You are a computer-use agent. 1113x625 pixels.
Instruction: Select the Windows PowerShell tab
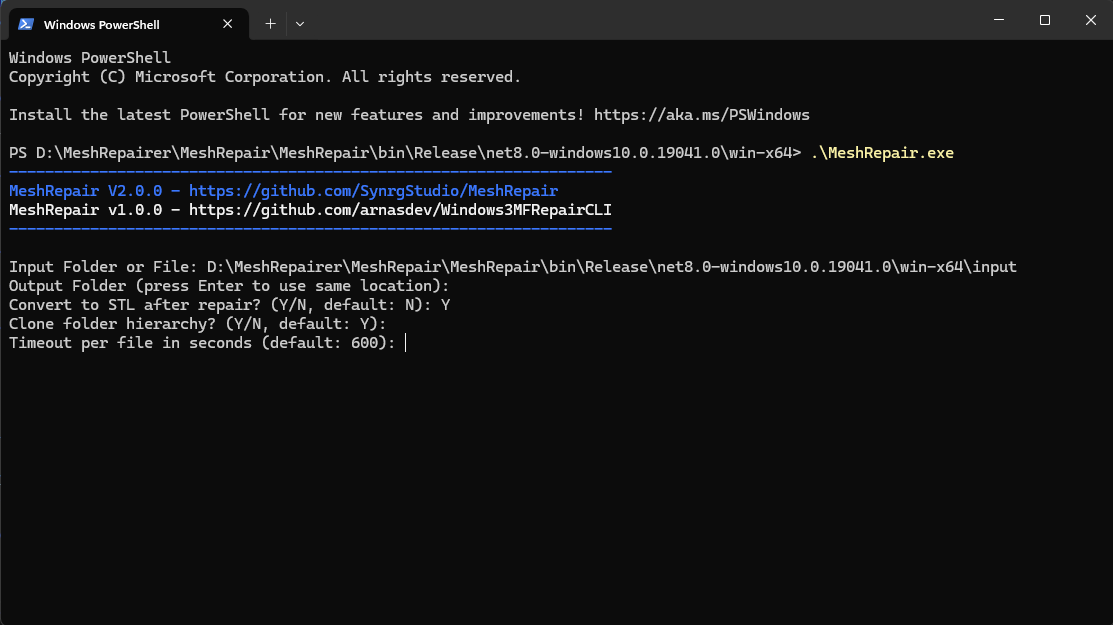pos(128,24)
